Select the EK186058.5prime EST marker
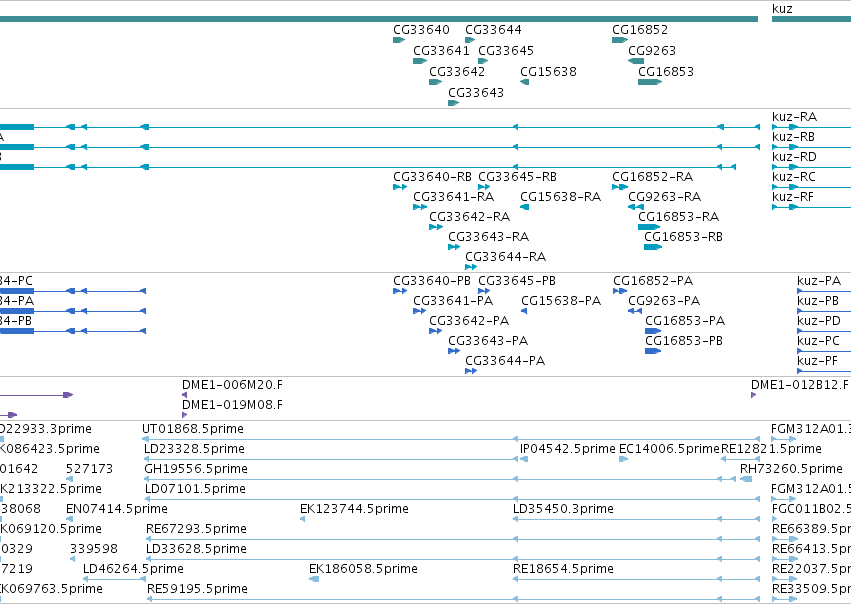 point(314,579)
